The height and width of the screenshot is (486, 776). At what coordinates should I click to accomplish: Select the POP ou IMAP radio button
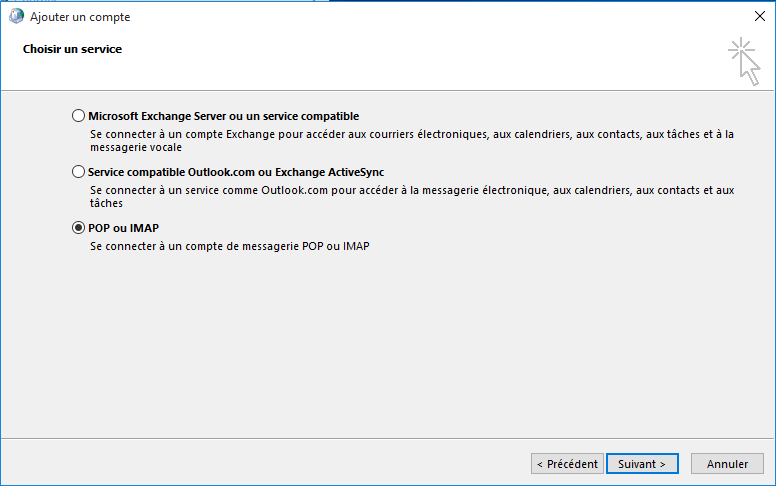pos(79,228)
